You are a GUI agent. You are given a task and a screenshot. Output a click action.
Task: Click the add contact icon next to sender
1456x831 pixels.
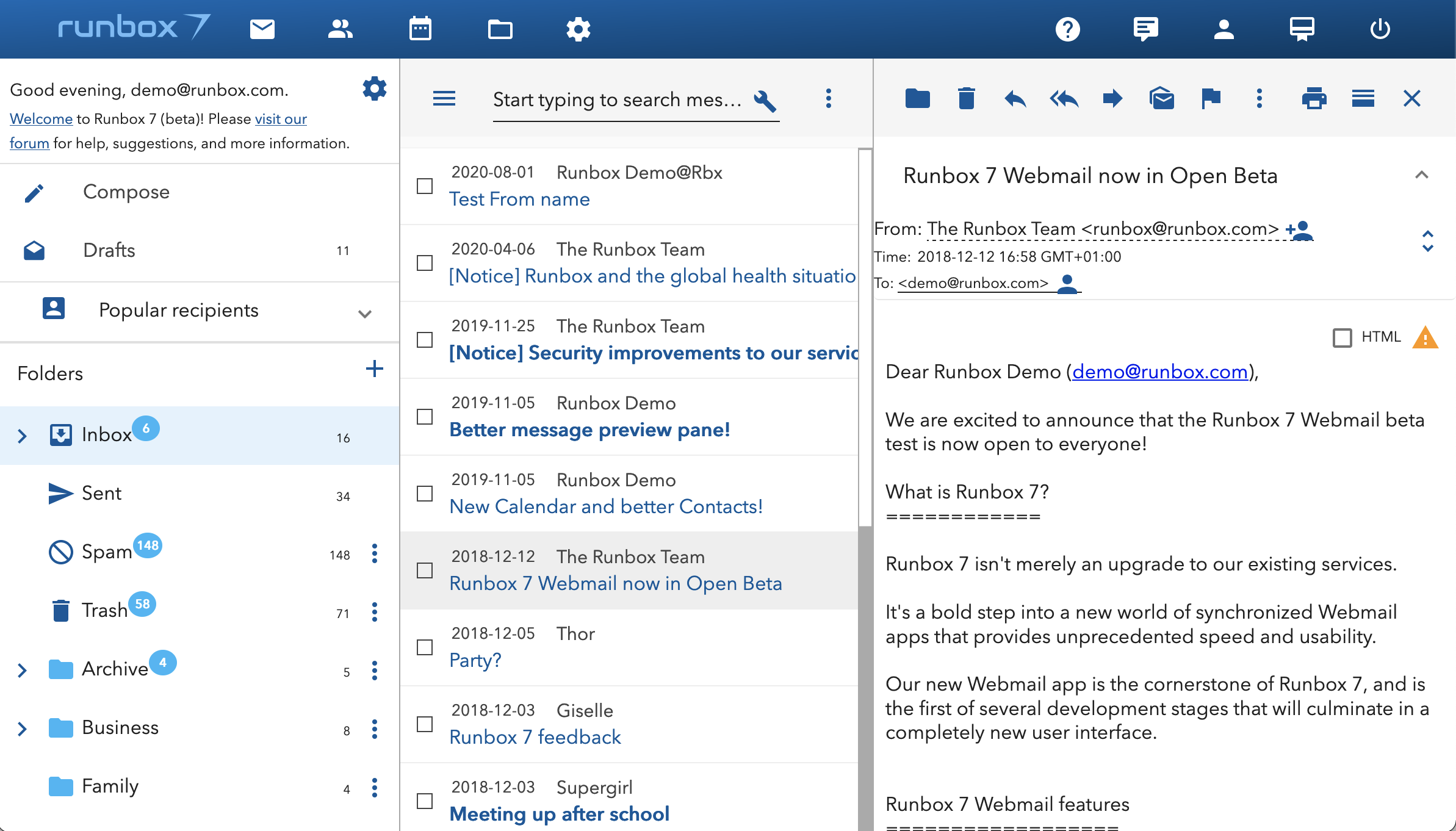1300,229
